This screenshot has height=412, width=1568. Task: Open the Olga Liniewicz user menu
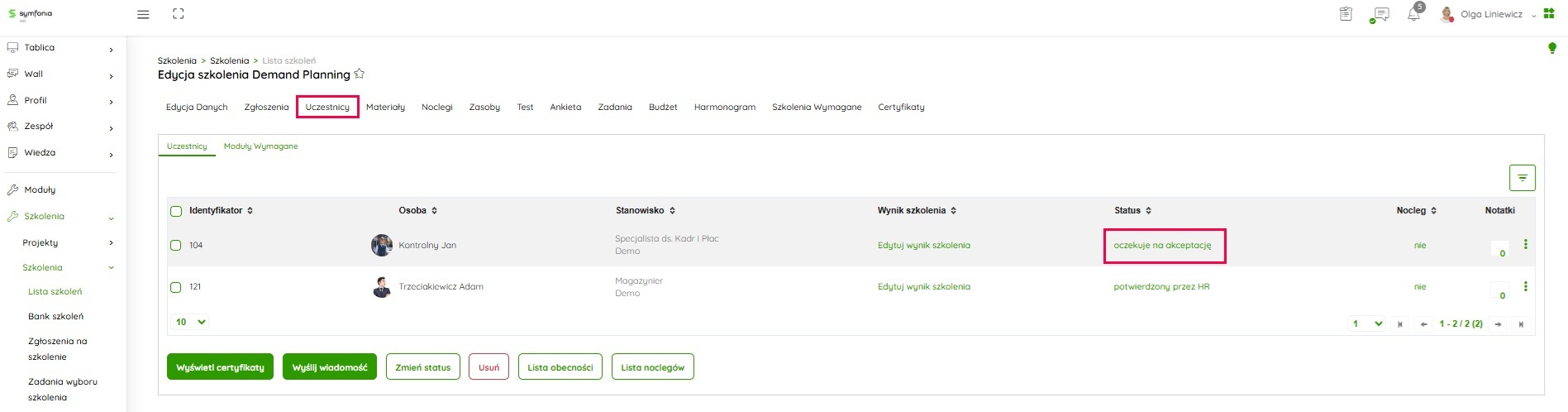coord(1491,15)
